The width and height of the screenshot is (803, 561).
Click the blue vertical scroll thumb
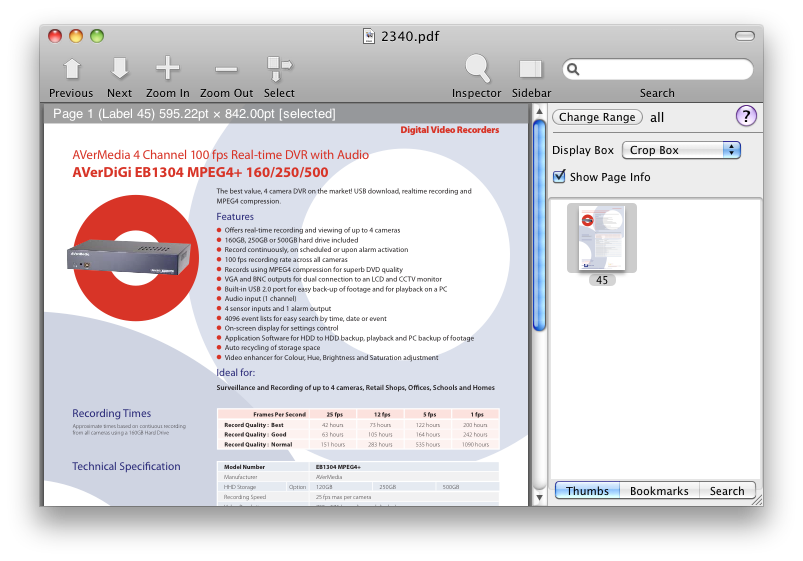coord(539,225)
